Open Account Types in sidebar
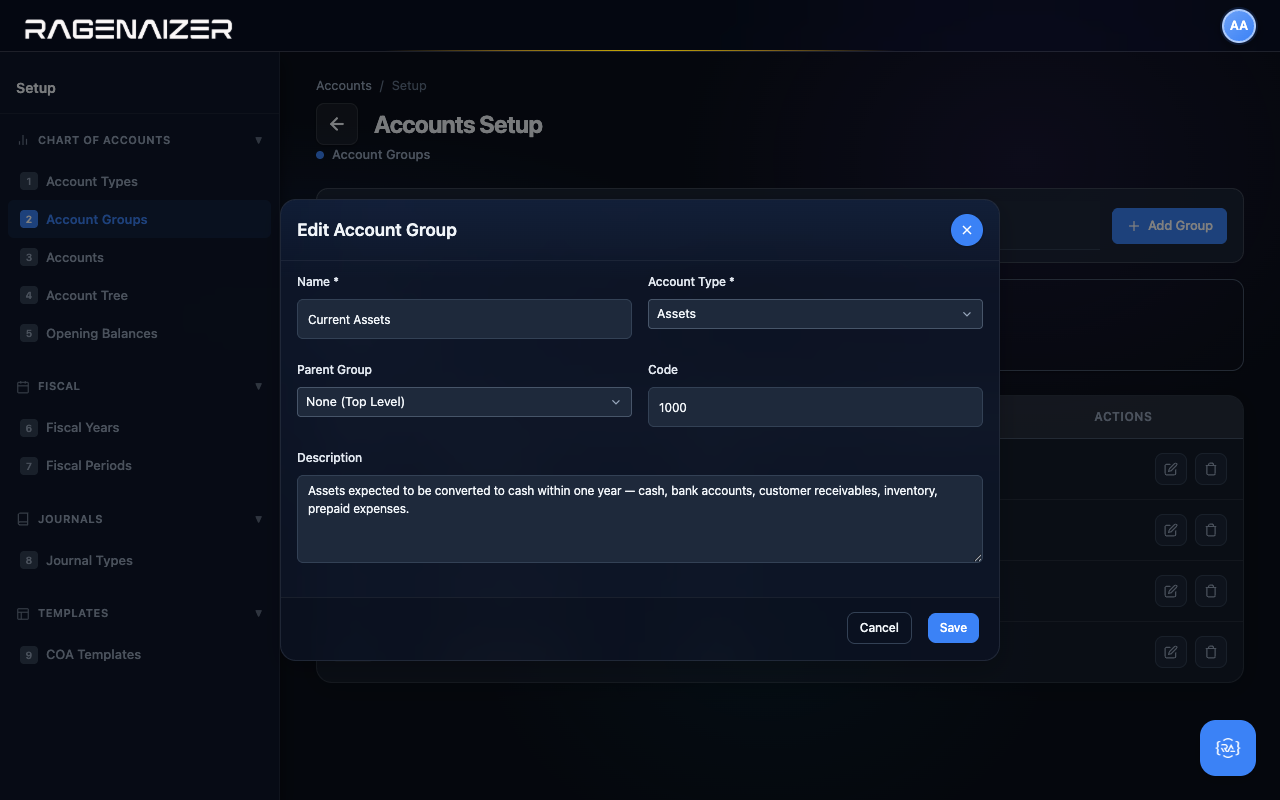The height and width of the screenshot is (800, 1280). (x=139, y=181)
